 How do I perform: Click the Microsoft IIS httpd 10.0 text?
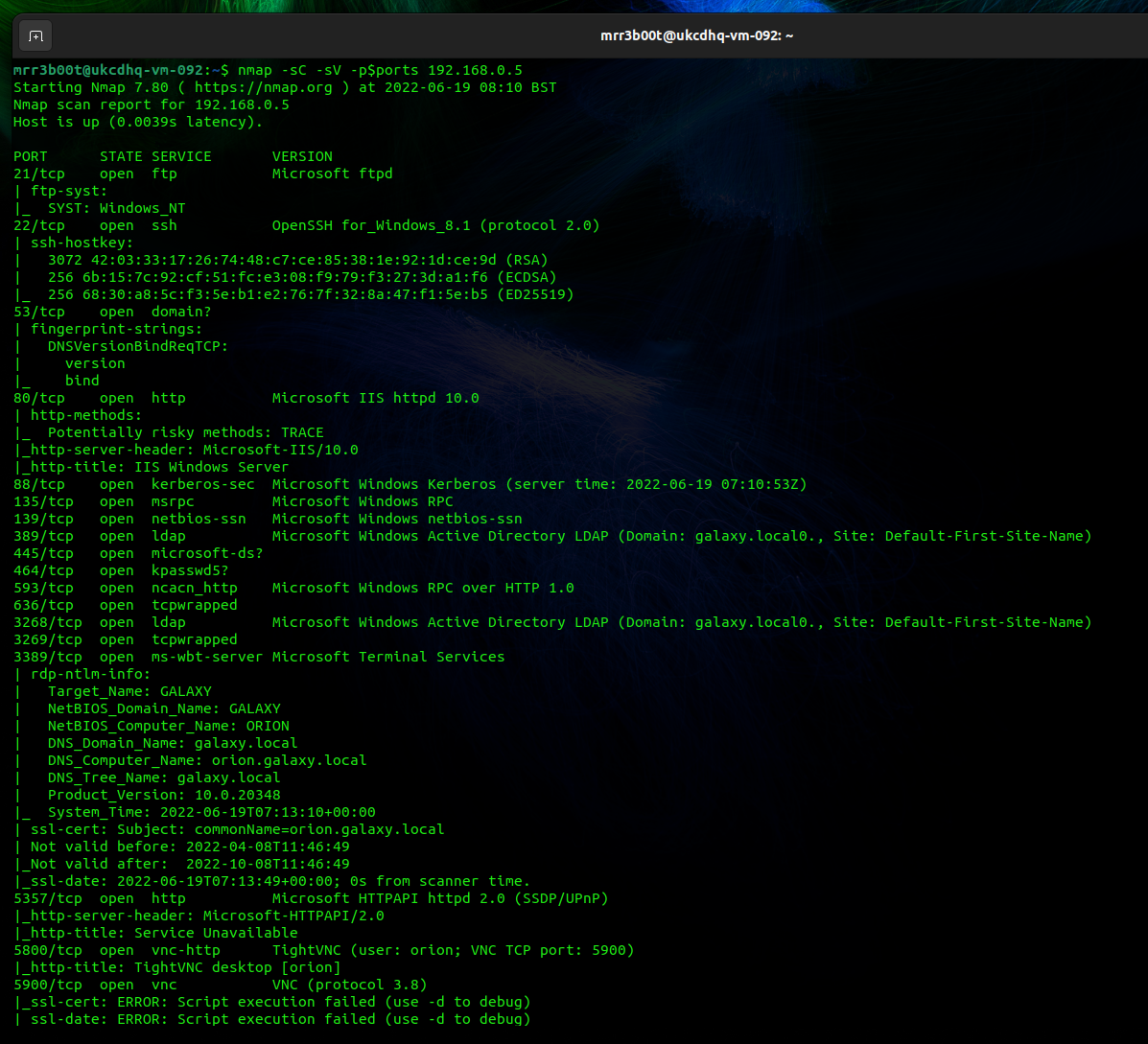tap(376, 399)
